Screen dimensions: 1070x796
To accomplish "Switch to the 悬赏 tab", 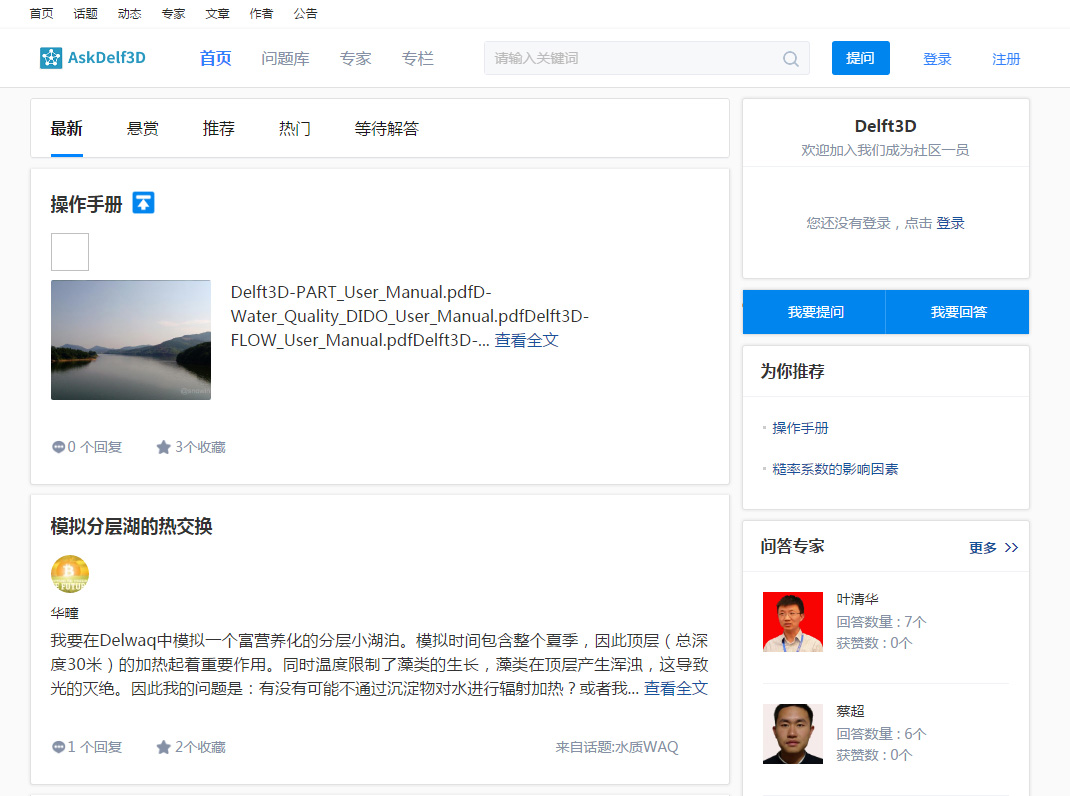I will coord(143,128).
